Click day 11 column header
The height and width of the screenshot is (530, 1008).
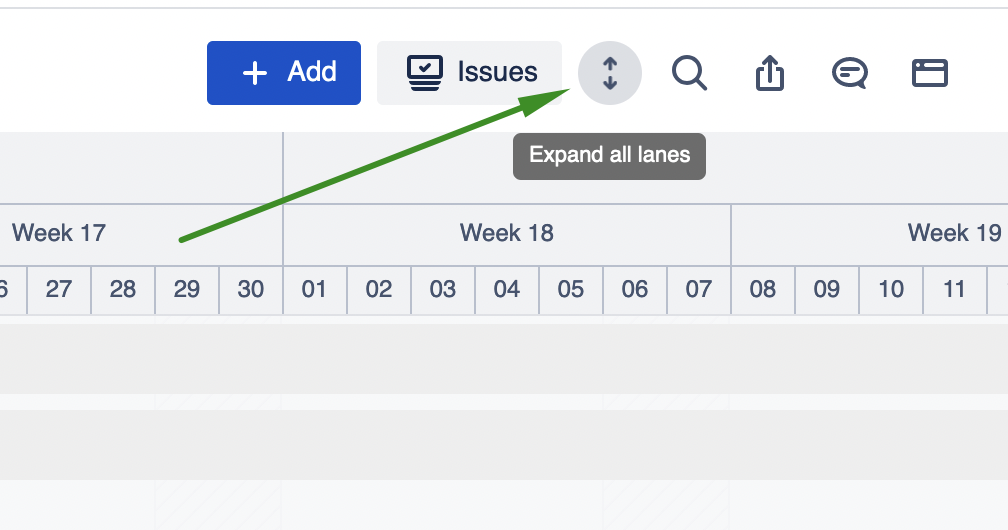coord(955,290)
